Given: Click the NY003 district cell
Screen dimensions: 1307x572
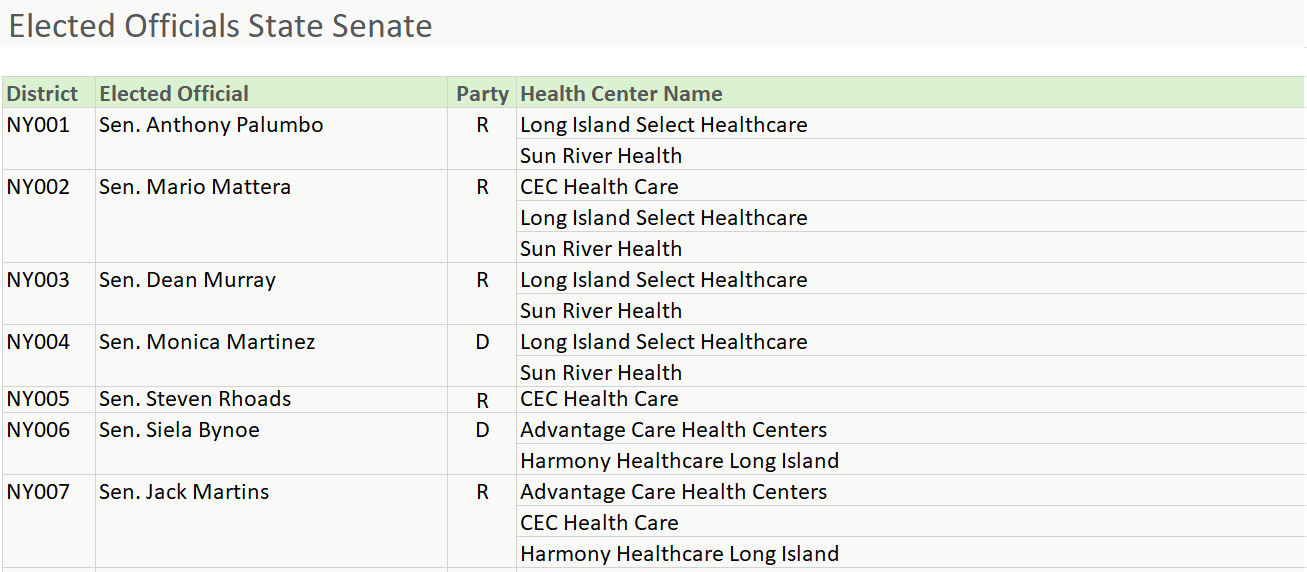Looking at the screenshot, I should tap(38, 280).
